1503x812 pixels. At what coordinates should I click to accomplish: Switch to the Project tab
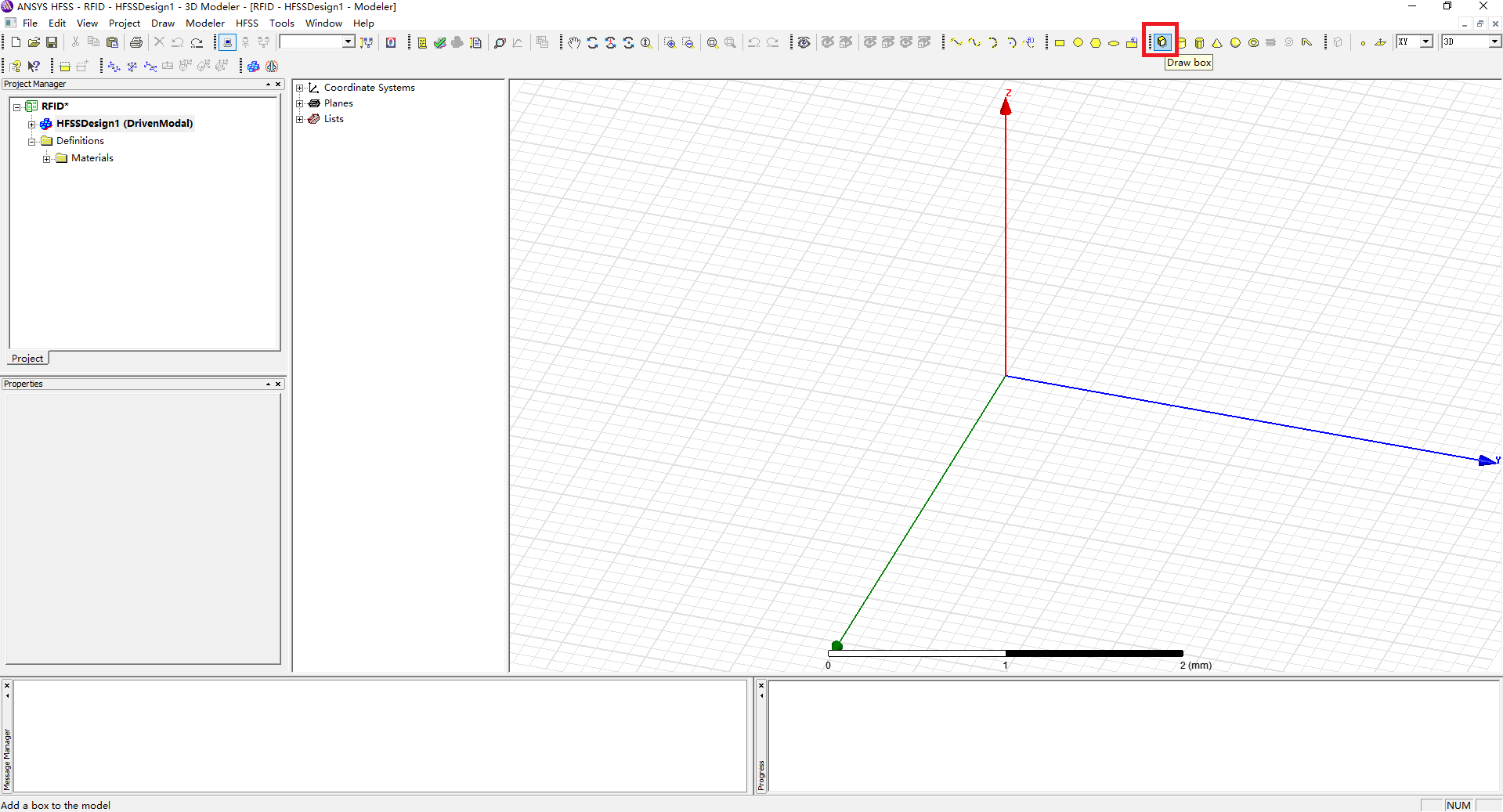27,359
